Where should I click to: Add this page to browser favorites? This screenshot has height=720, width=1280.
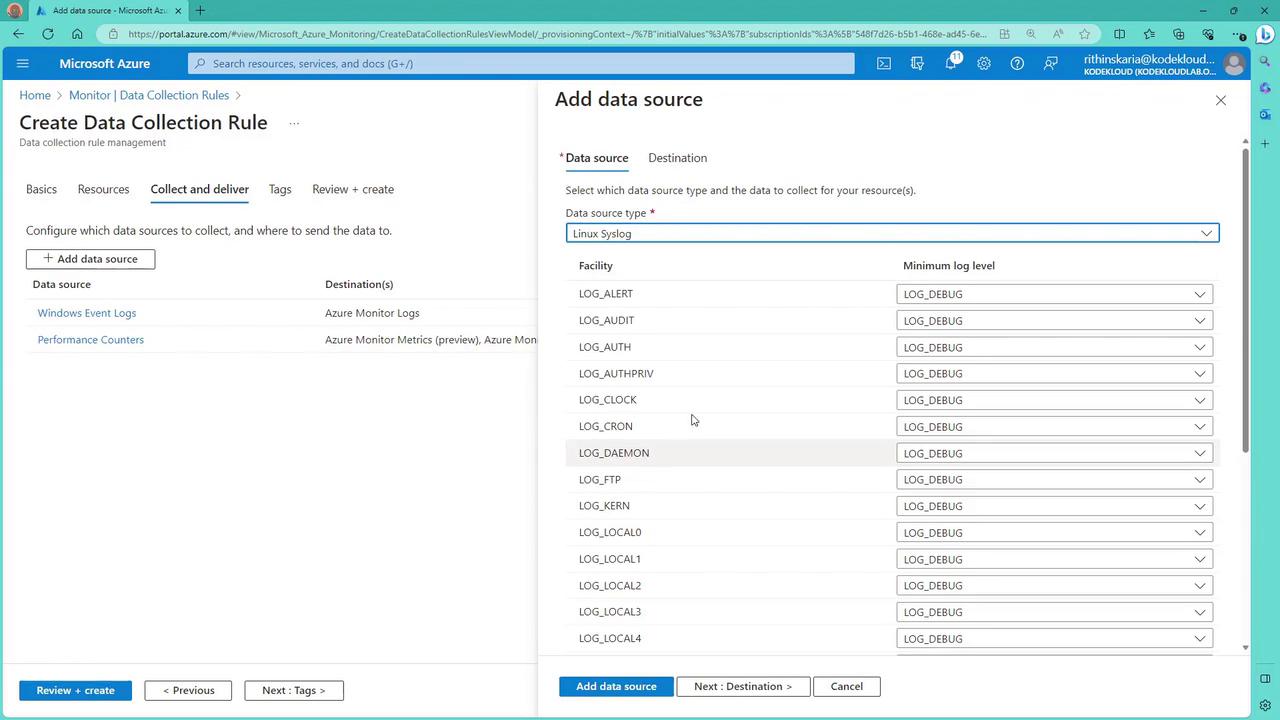click(1084, 34)
